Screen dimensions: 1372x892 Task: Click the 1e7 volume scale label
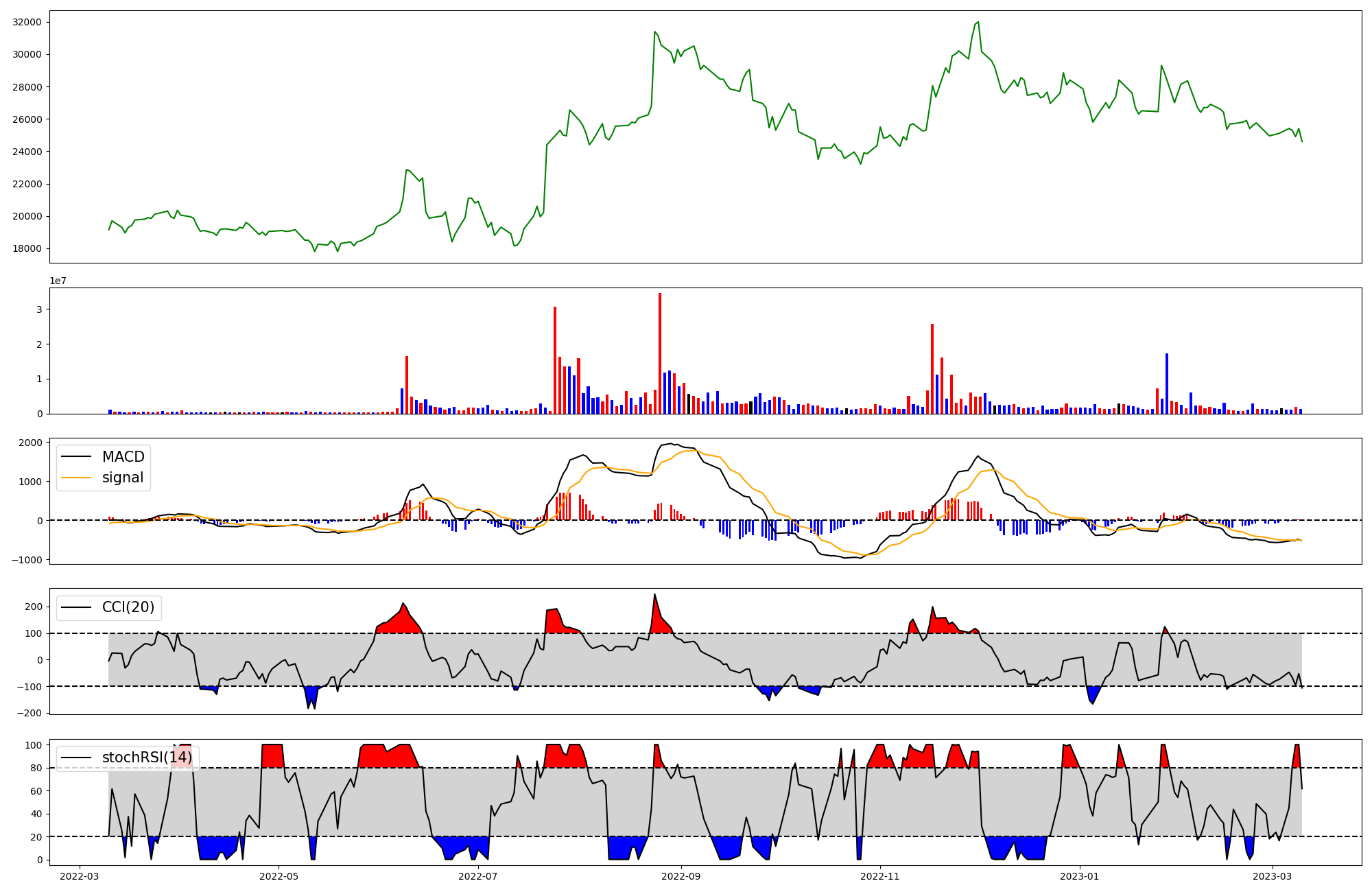[x=58, y=281]
